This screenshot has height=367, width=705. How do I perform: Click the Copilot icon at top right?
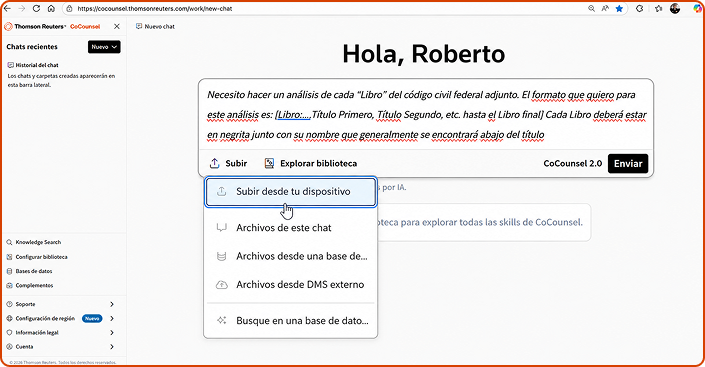(x=697, y=9)
